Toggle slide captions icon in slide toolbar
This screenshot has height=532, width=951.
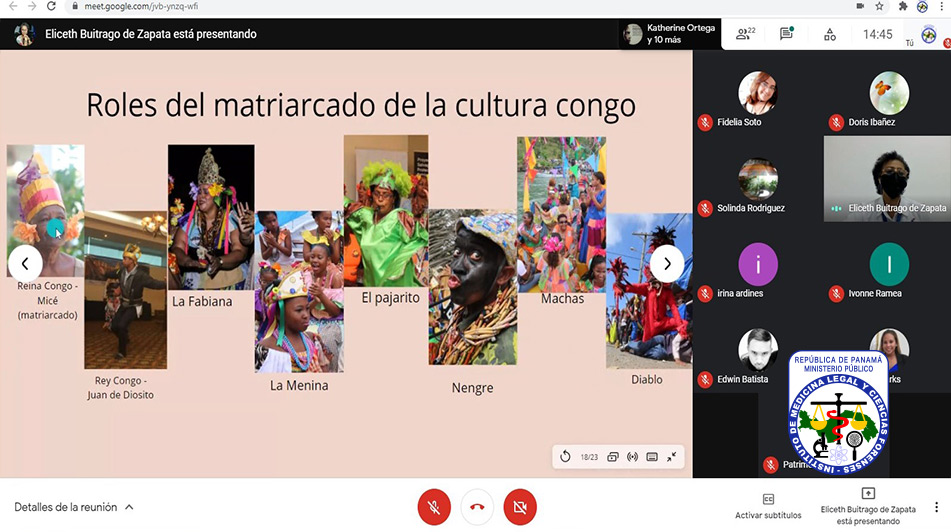click(652, 457)
